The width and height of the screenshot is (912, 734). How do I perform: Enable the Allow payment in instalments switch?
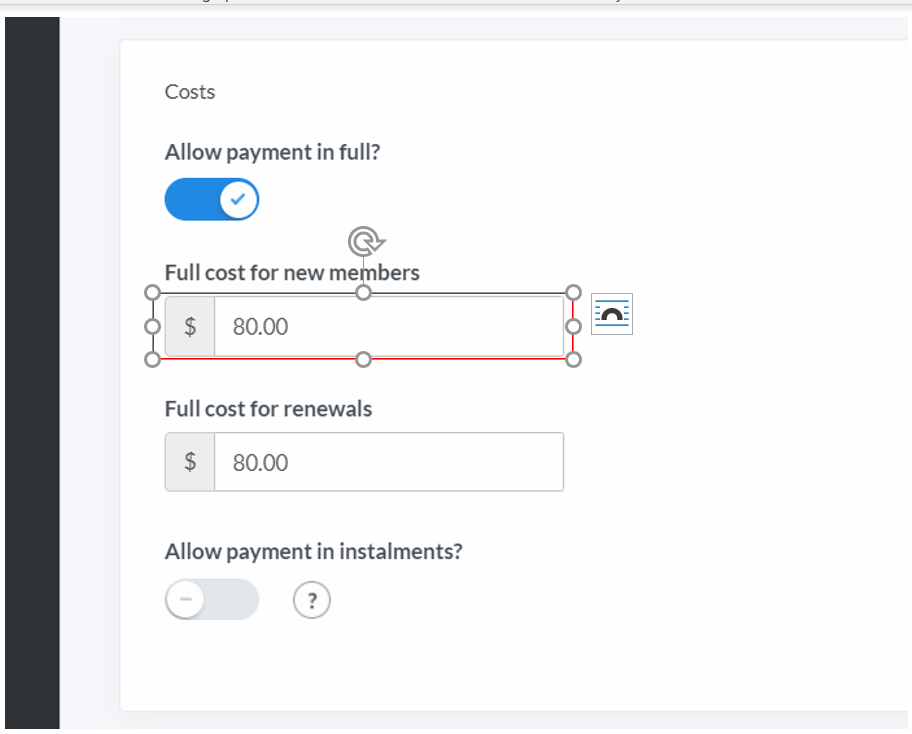pyautogui.click(x=212, y=599)
